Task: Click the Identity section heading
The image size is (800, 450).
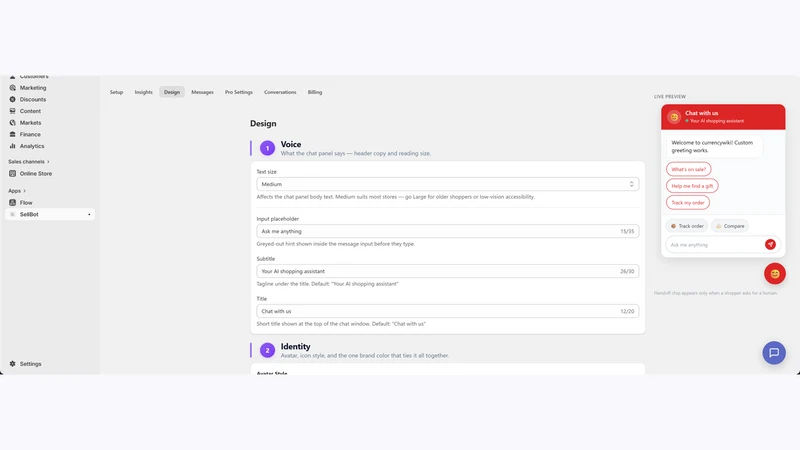Action: coord(295,346)
